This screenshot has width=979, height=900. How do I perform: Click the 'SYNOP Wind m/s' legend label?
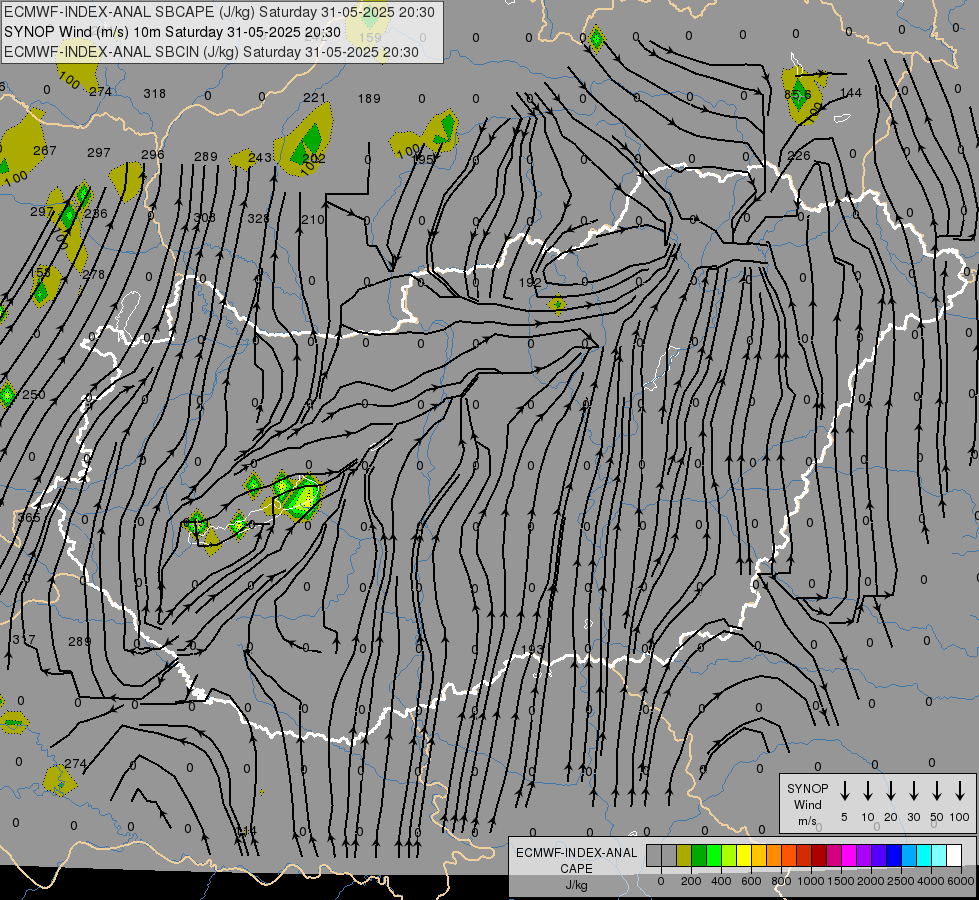coord(807,804)
